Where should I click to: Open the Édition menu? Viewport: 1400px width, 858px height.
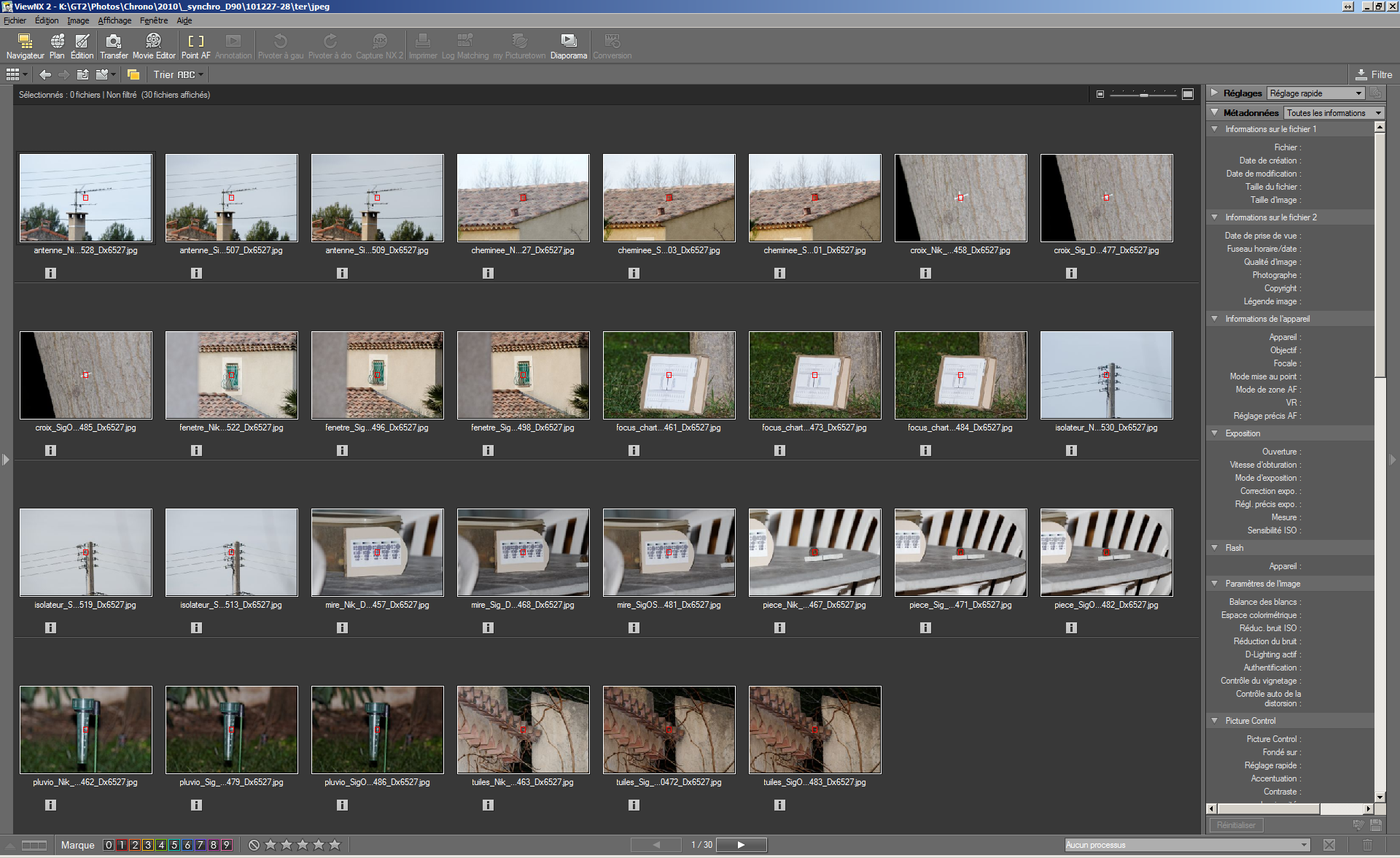coord(47,20)
